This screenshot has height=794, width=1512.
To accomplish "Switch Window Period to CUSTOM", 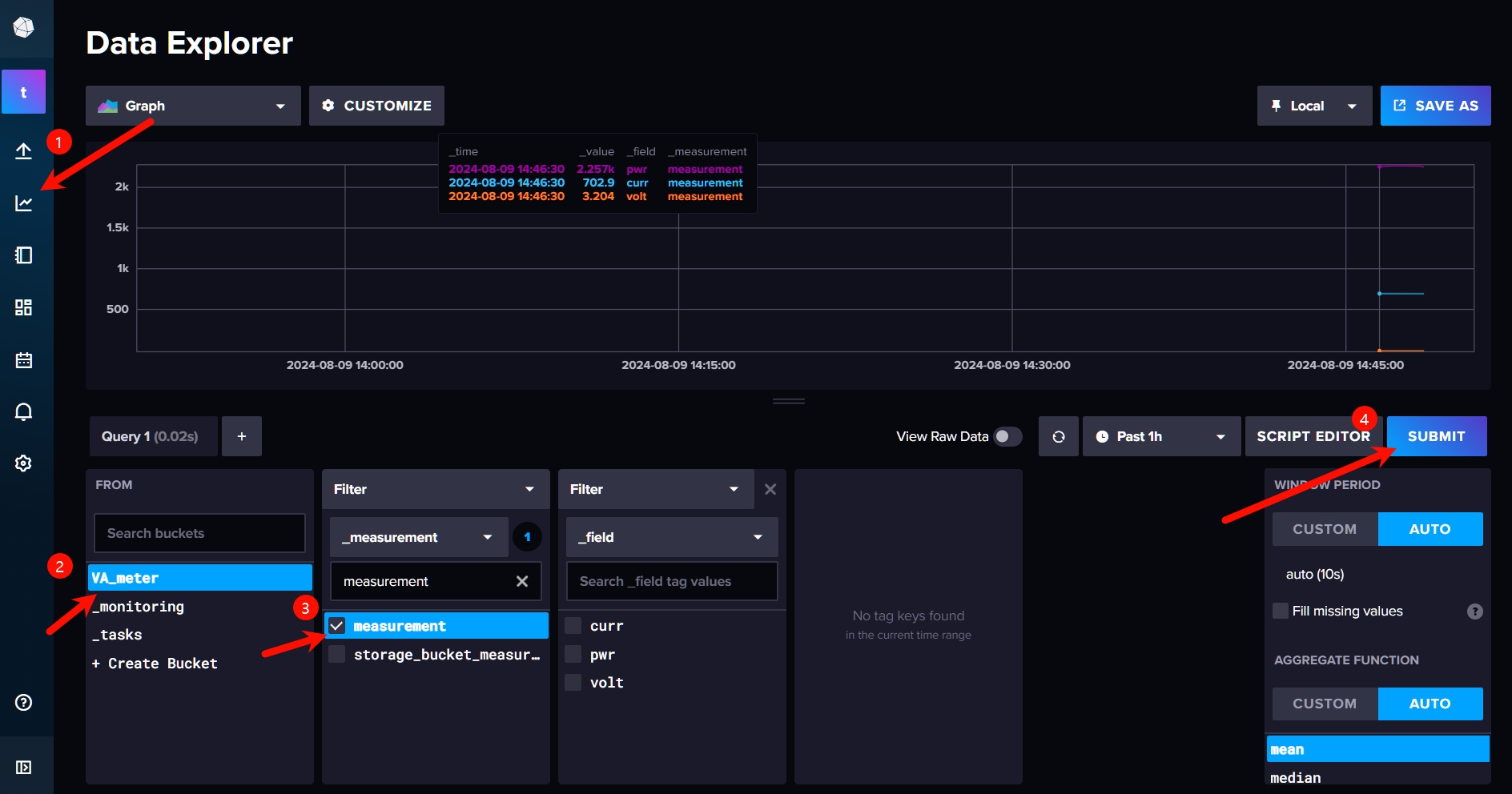I will (1325, 529).
